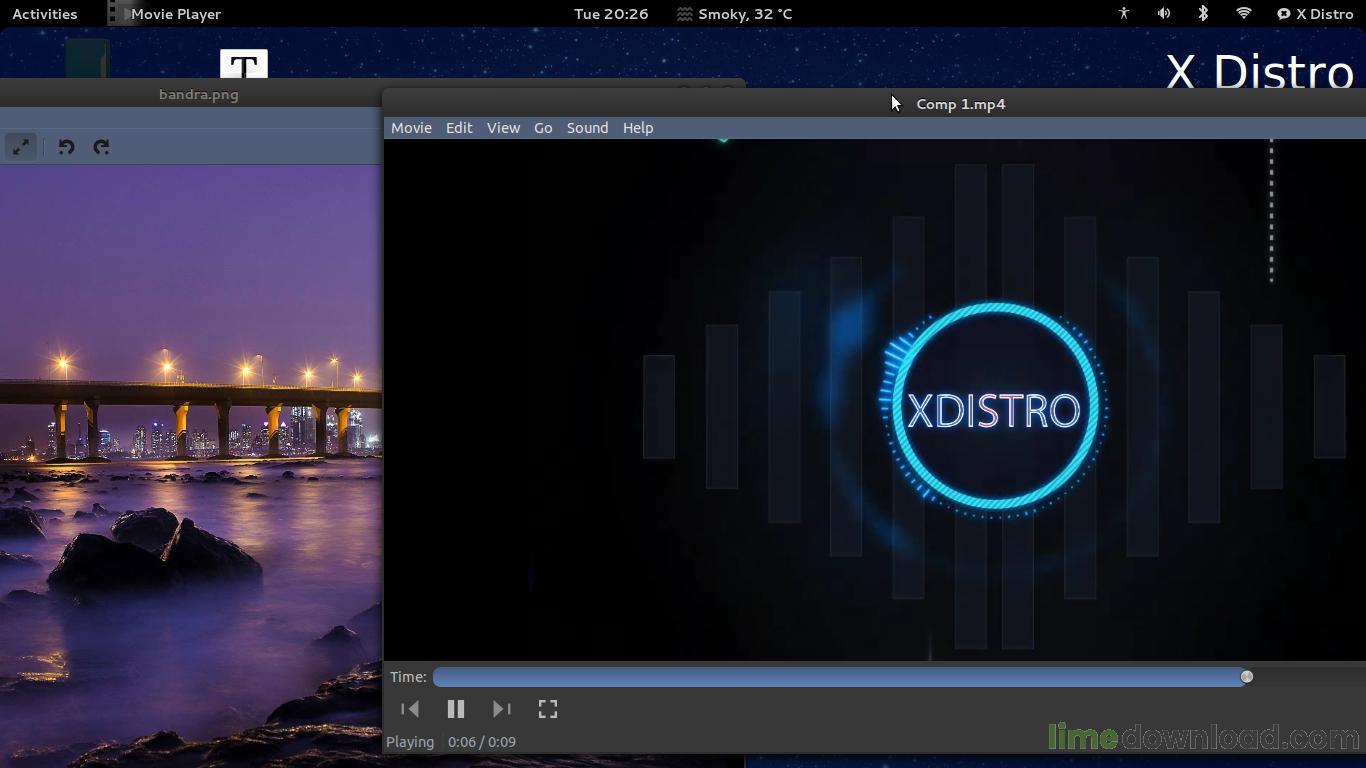Rotate bandra.png clockwise

click(101, 147)
